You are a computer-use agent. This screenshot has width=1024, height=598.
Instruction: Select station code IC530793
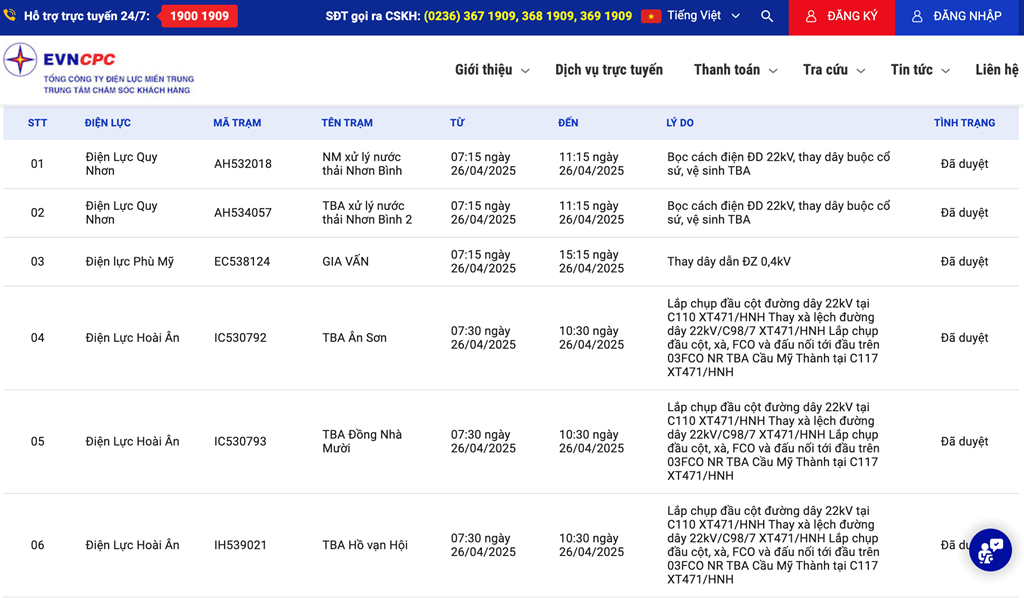click(240, 442)
